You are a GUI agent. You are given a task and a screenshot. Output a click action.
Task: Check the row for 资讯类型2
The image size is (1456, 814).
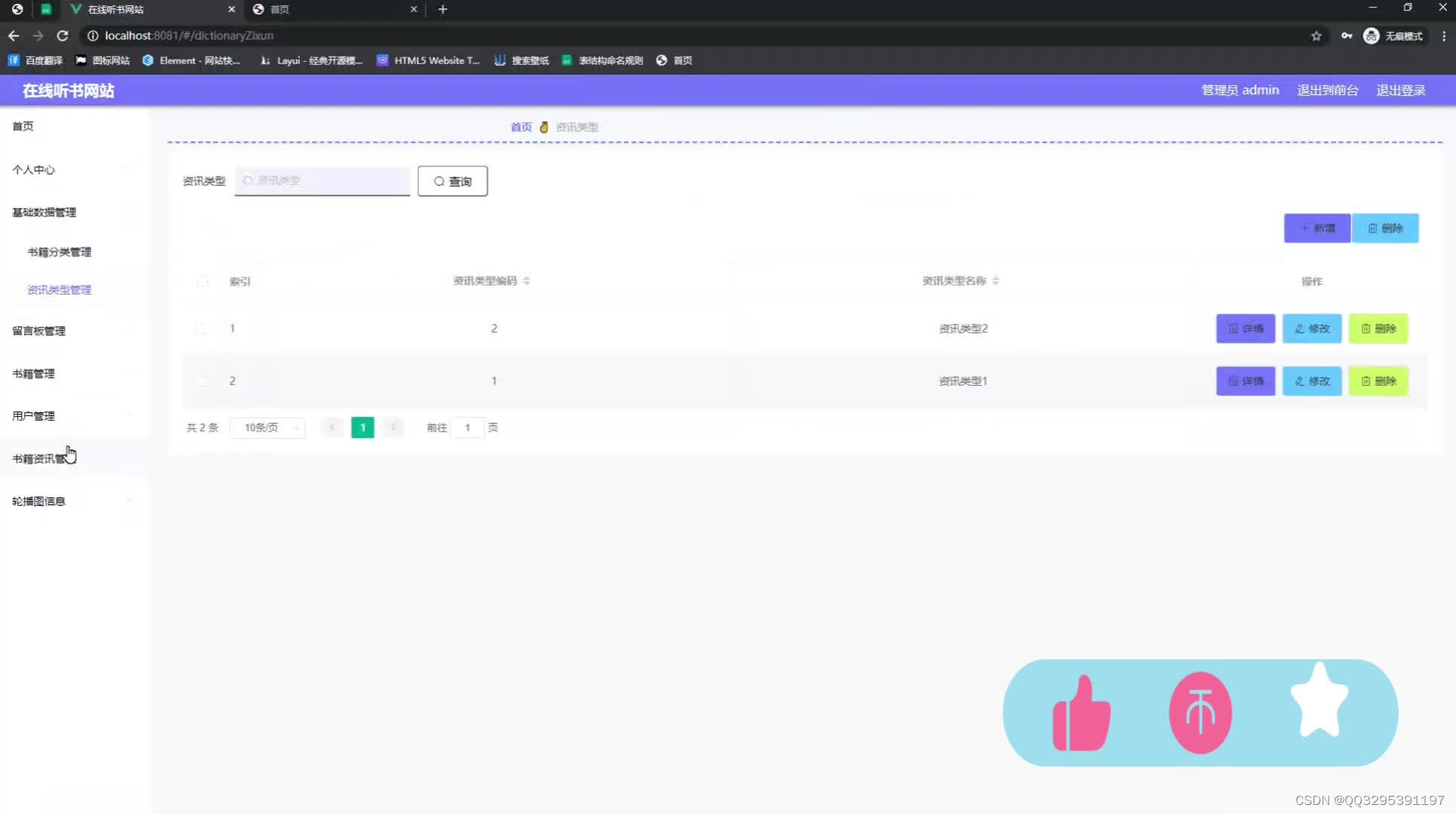point(200,329)
